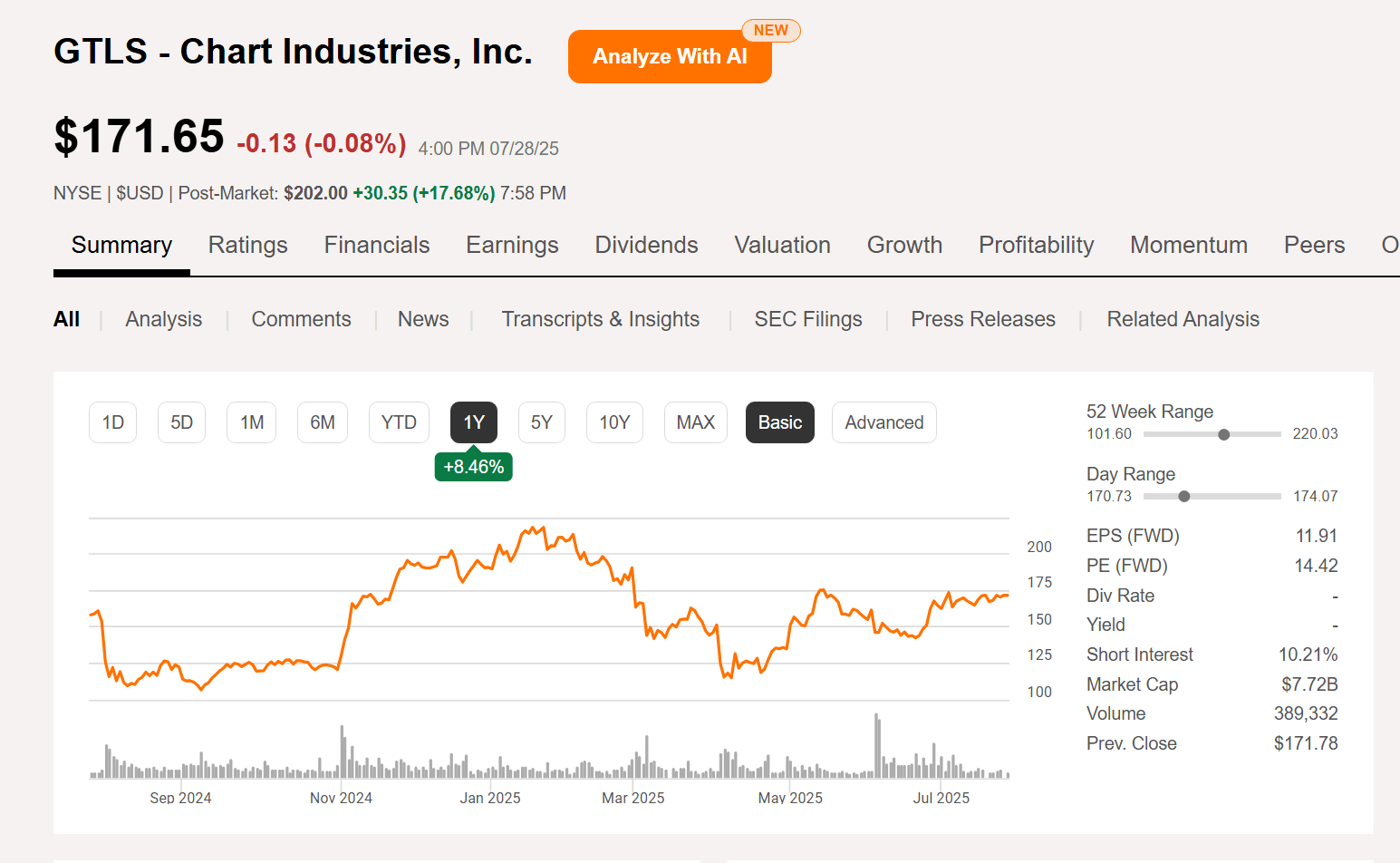This screenshot has width=1400, height=863.
Task: View 1M price history
Action: [251, 422]
